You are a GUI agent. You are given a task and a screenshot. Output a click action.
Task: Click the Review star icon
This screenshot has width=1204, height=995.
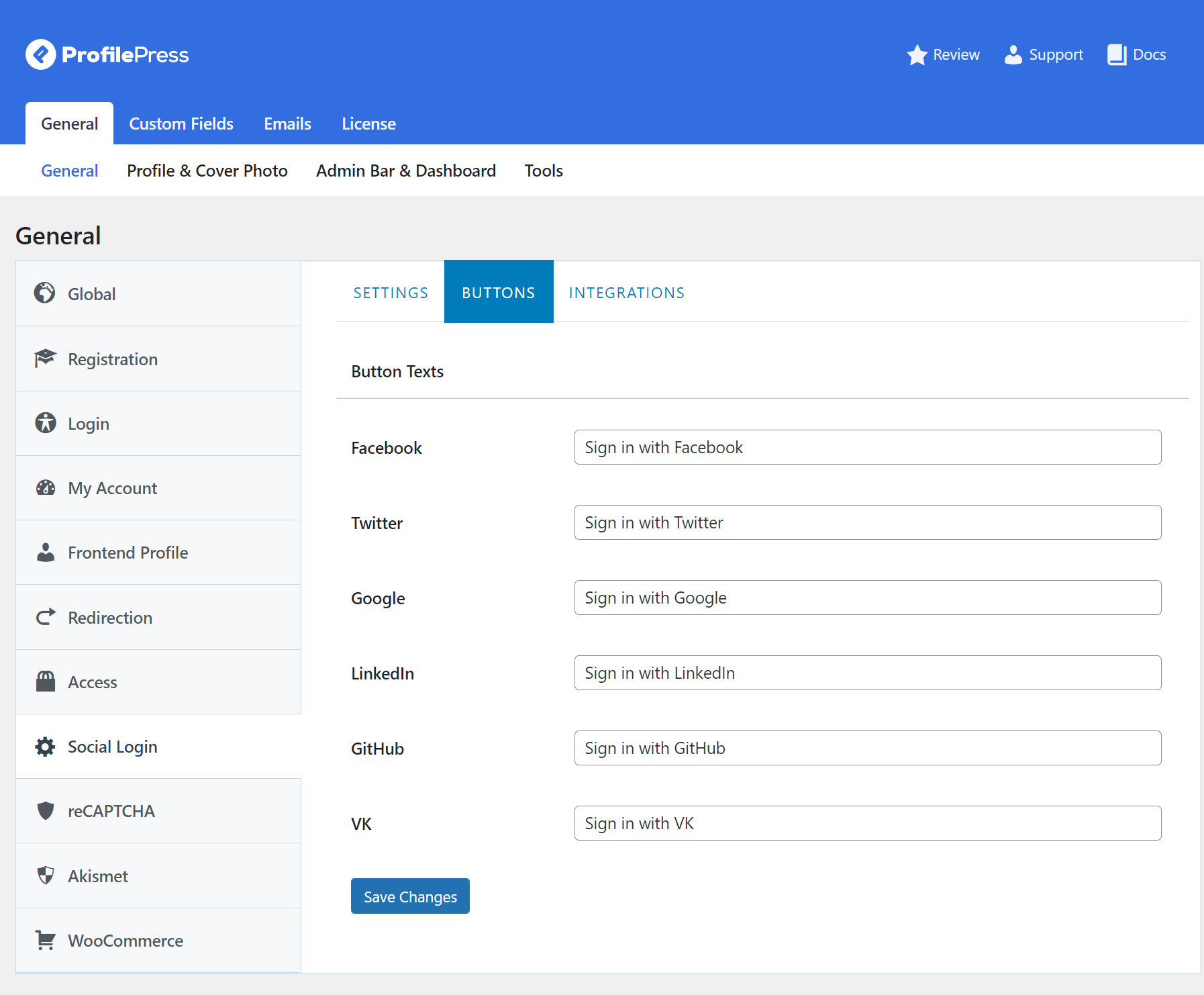[917, 55]
